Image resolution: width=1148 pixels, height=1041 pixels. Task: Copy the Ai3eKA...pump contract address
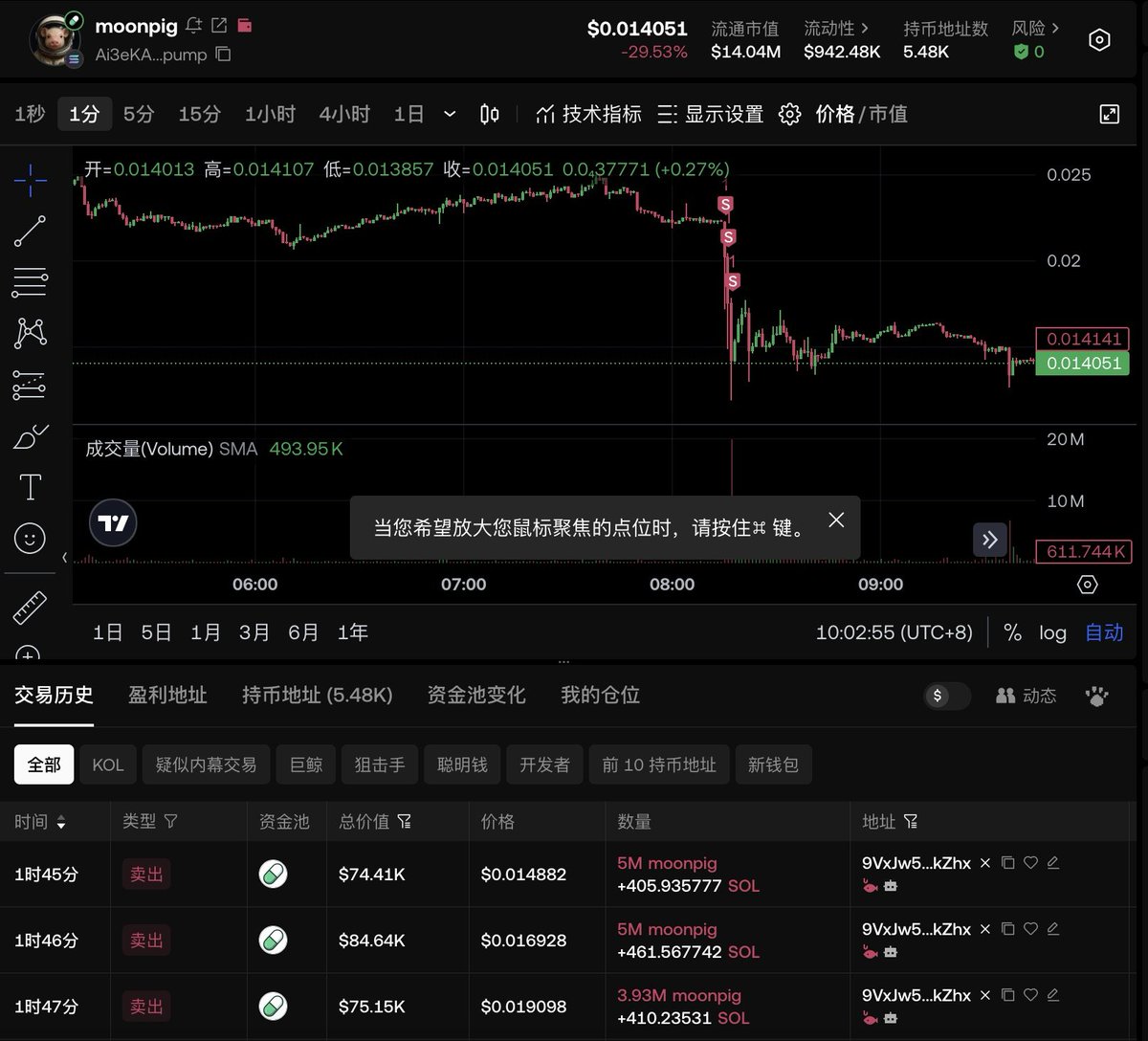223,55
